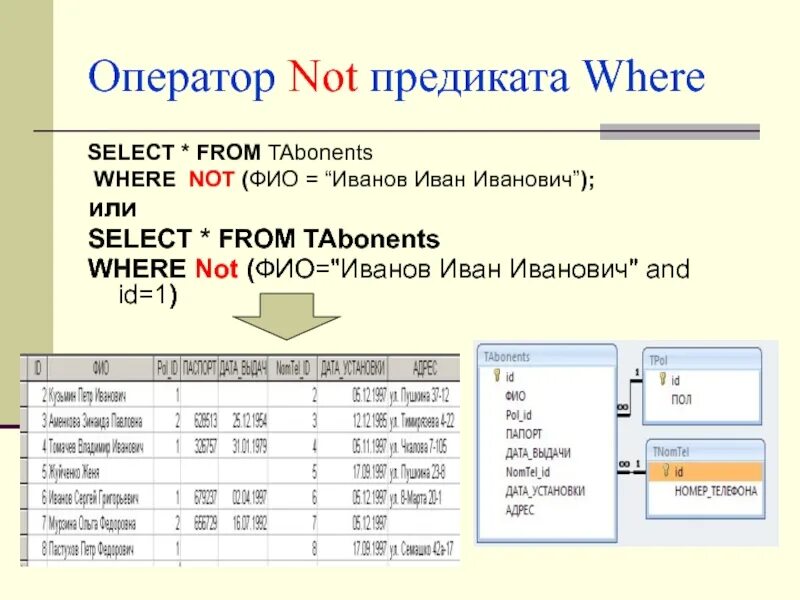Select row header for Пастухов row
The width and height of the screenshot is (800, 600).
[23, 548]
